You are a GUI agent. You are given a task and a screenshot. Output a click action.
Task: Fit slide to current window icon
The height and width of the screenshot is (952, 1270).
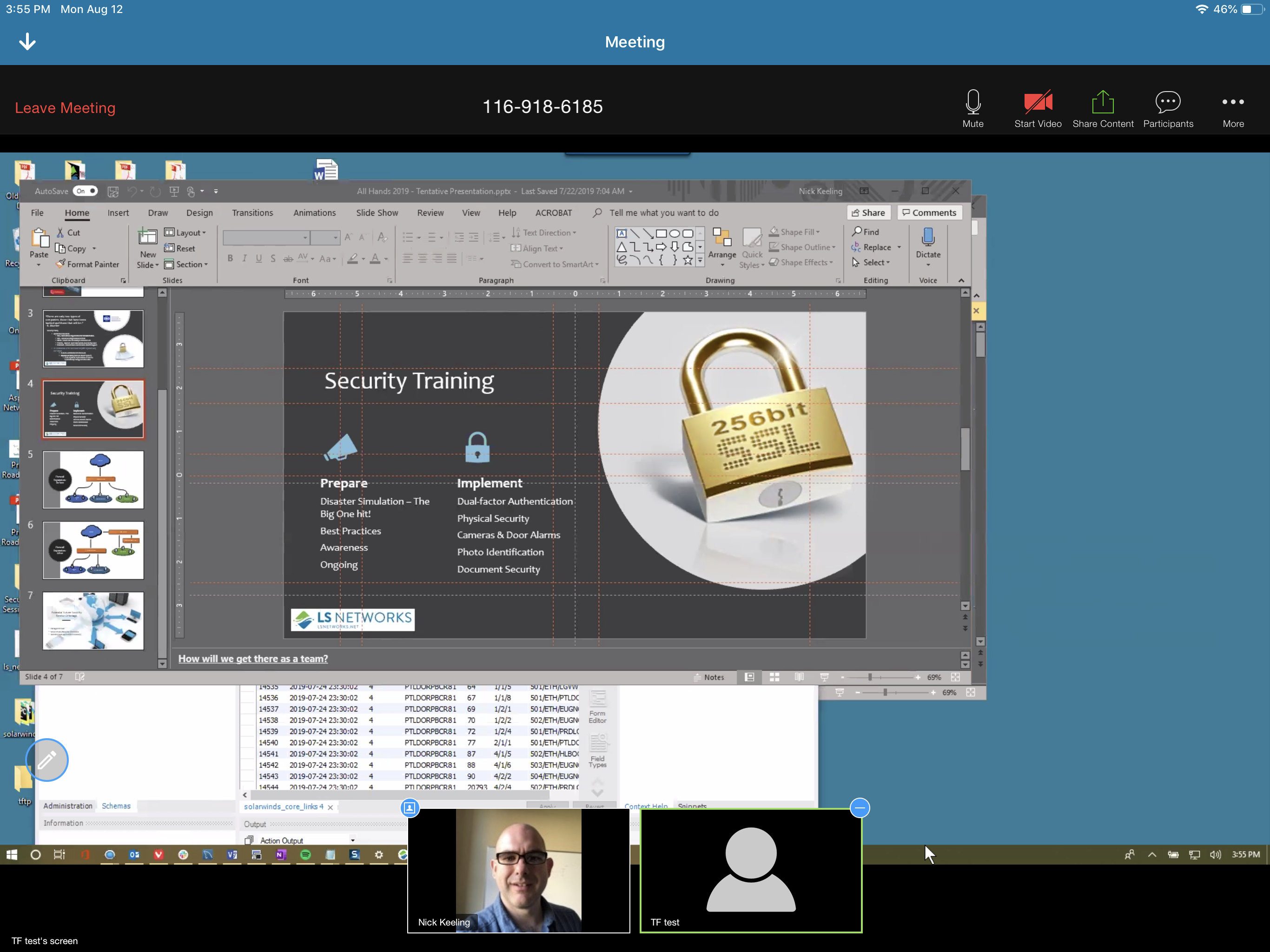coord(955,677)
